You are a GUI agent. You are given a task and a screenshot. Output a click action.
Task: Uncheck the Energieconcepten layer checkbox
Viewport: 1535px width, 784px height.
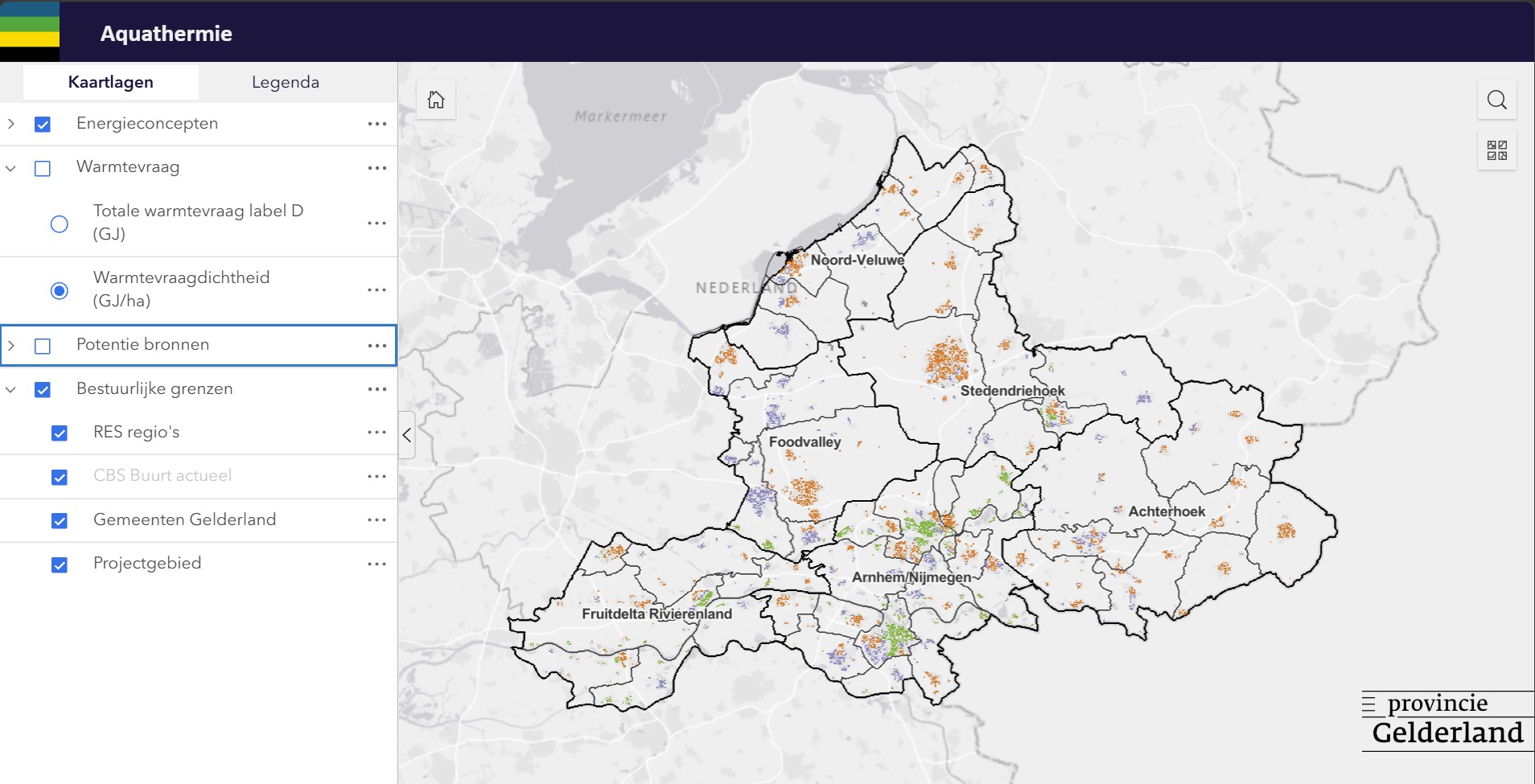(43, 125)
